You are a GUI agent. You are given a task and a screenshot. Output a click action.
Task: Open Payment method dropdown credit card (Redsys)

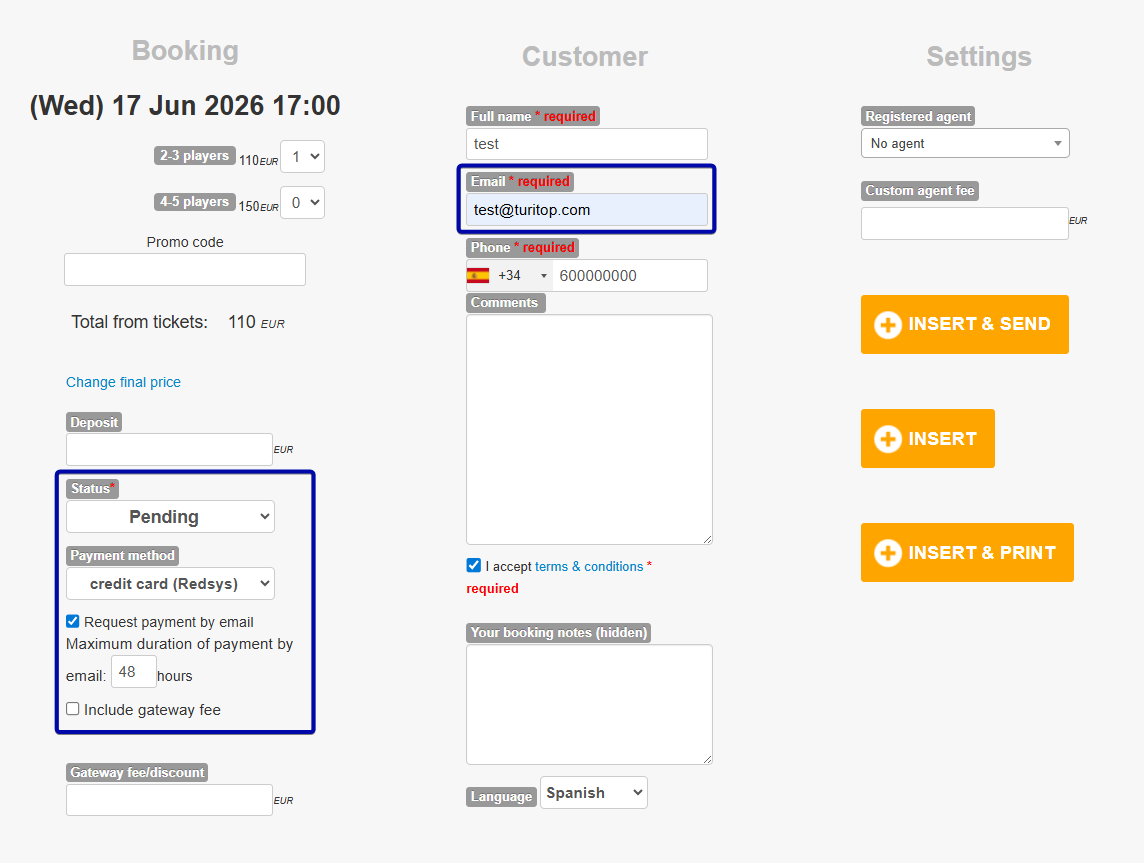pyautogui.click(x=170, y=584)
